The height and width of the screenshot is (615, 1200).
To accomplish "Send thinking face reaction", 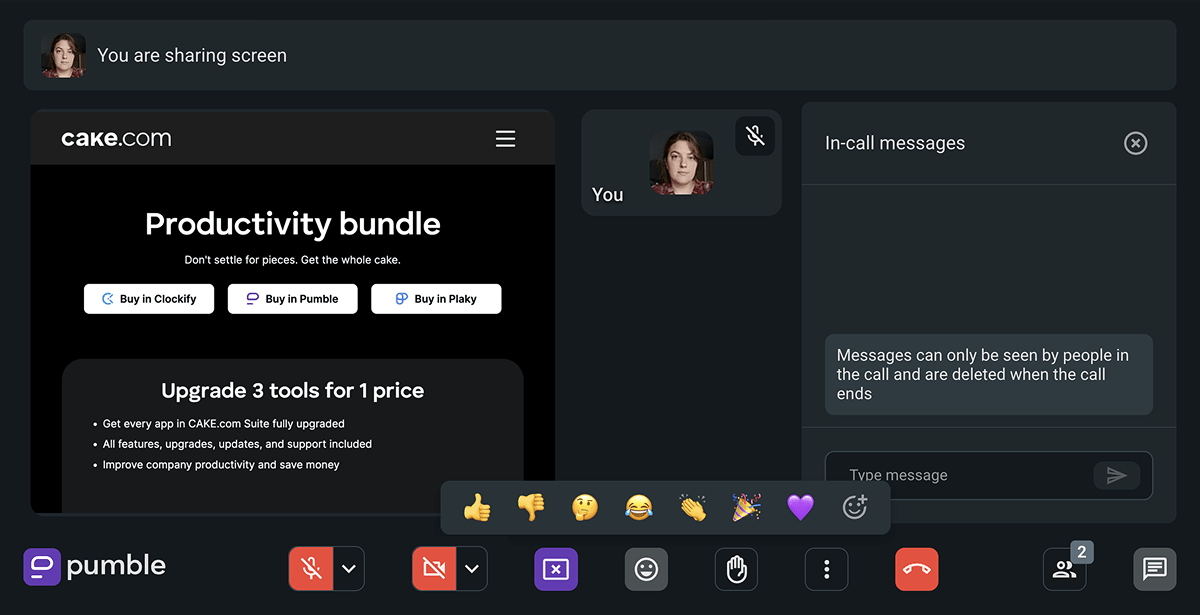I will [585, 507].
